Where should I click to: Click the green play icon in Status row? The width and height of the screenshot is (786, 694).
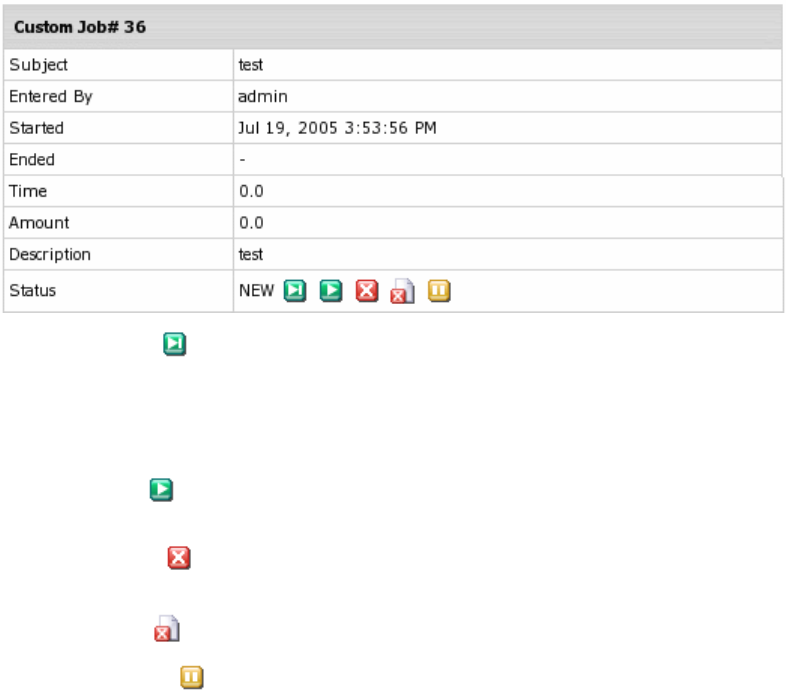[x=331, y=291]
